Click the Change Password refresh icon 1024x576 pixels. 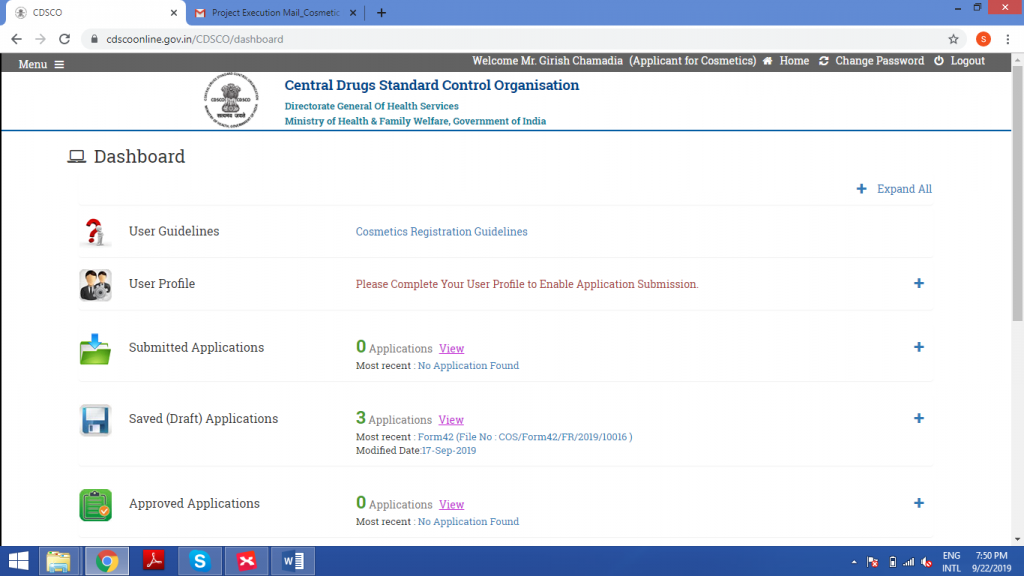(824, 61)
